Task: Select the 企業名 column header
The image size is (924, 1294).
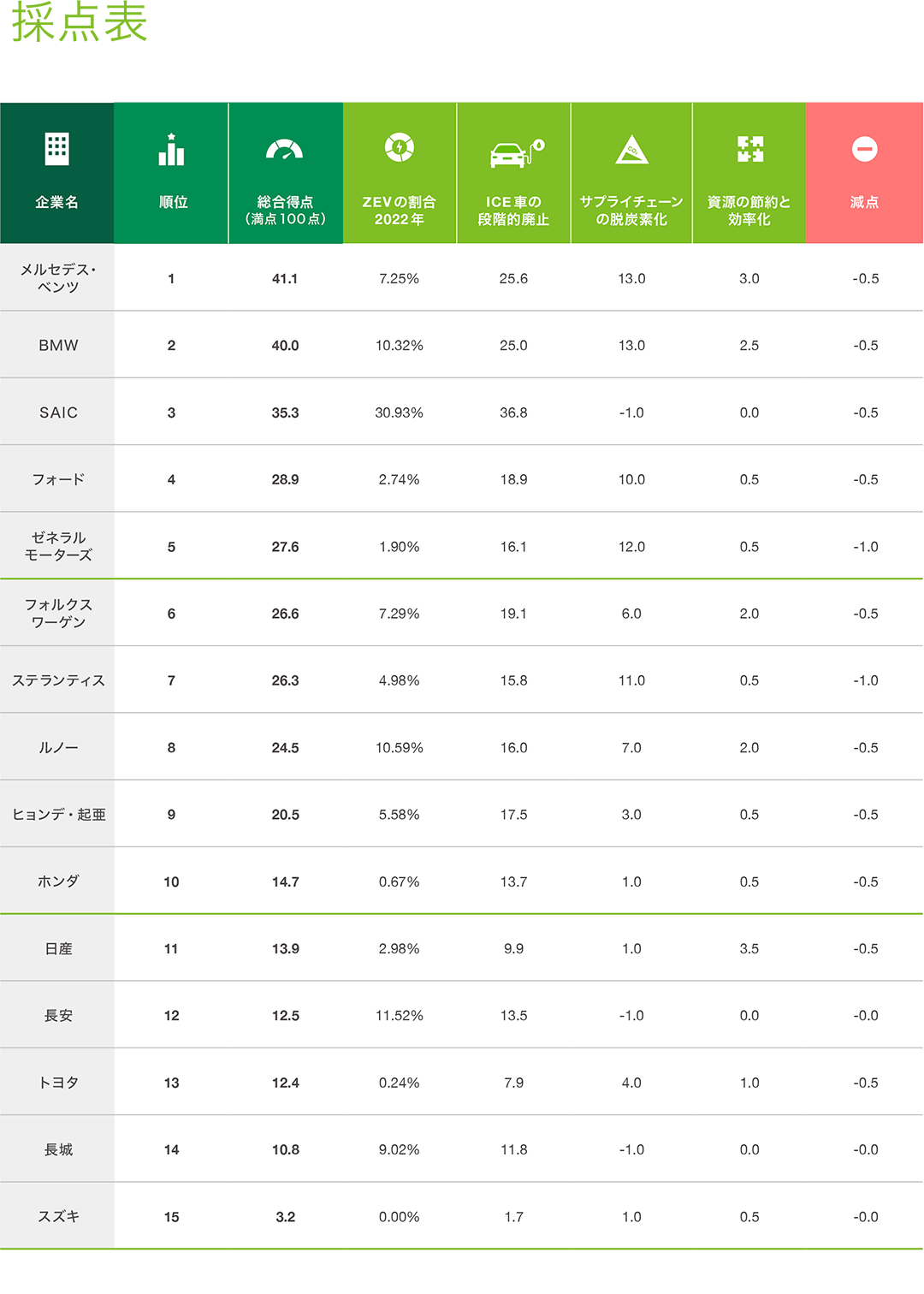Action: tap(56, 202)
